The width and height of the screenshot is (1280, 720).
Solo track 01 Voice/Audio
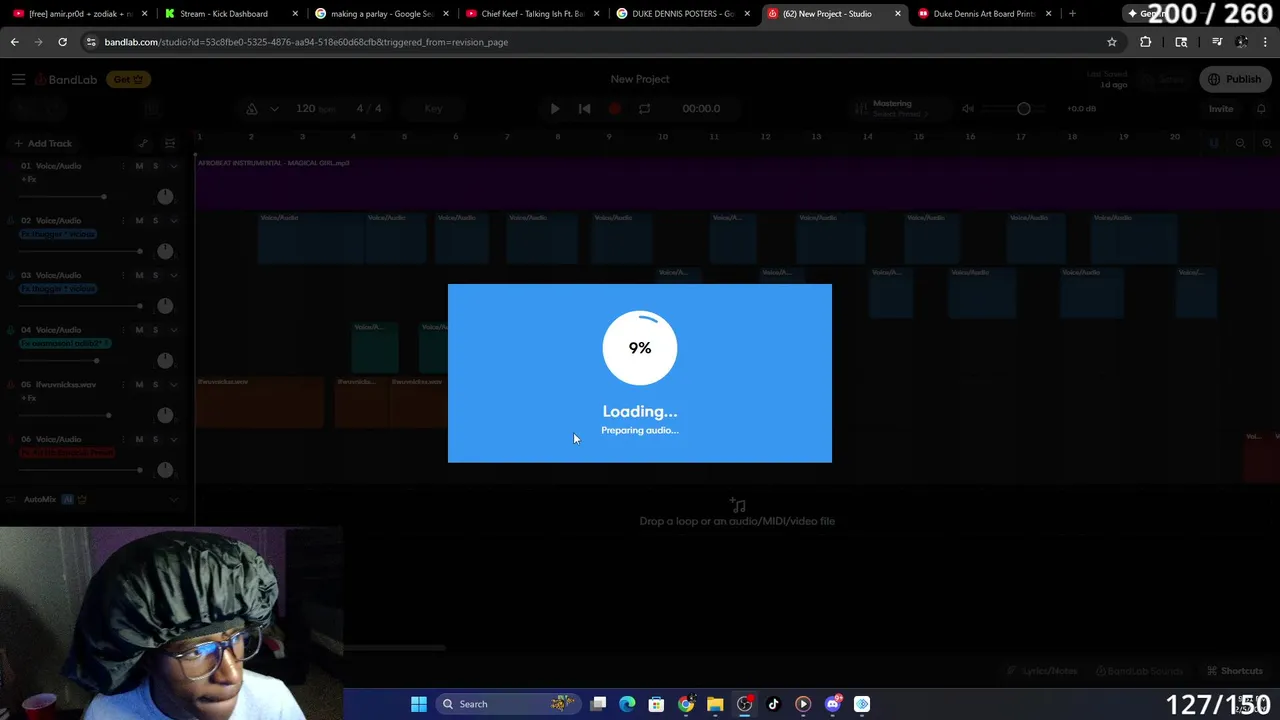point(155,166)
